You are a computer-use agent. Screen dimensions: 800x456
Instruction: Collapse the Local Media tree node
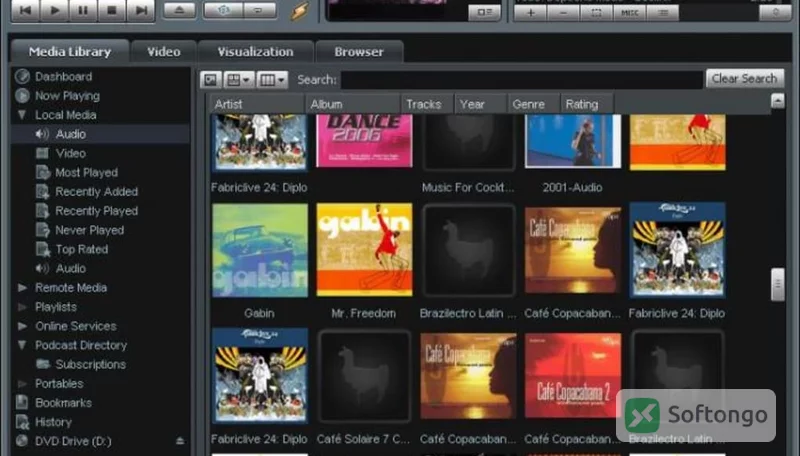coord(22,115)
